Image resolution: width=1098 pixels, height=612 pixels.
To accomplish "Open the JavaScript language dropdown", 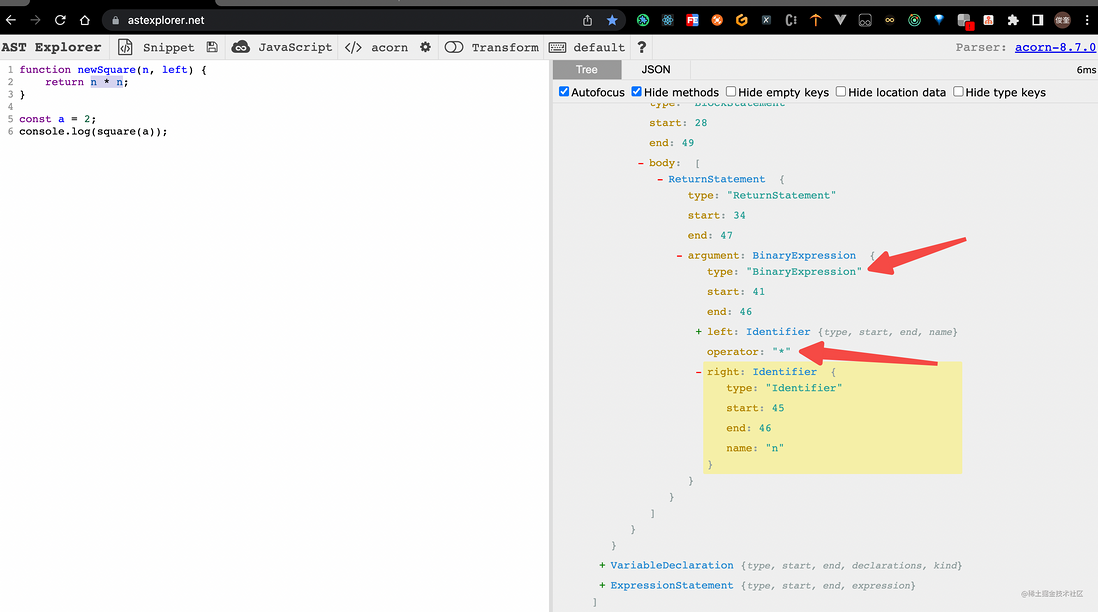I will 295,47.
